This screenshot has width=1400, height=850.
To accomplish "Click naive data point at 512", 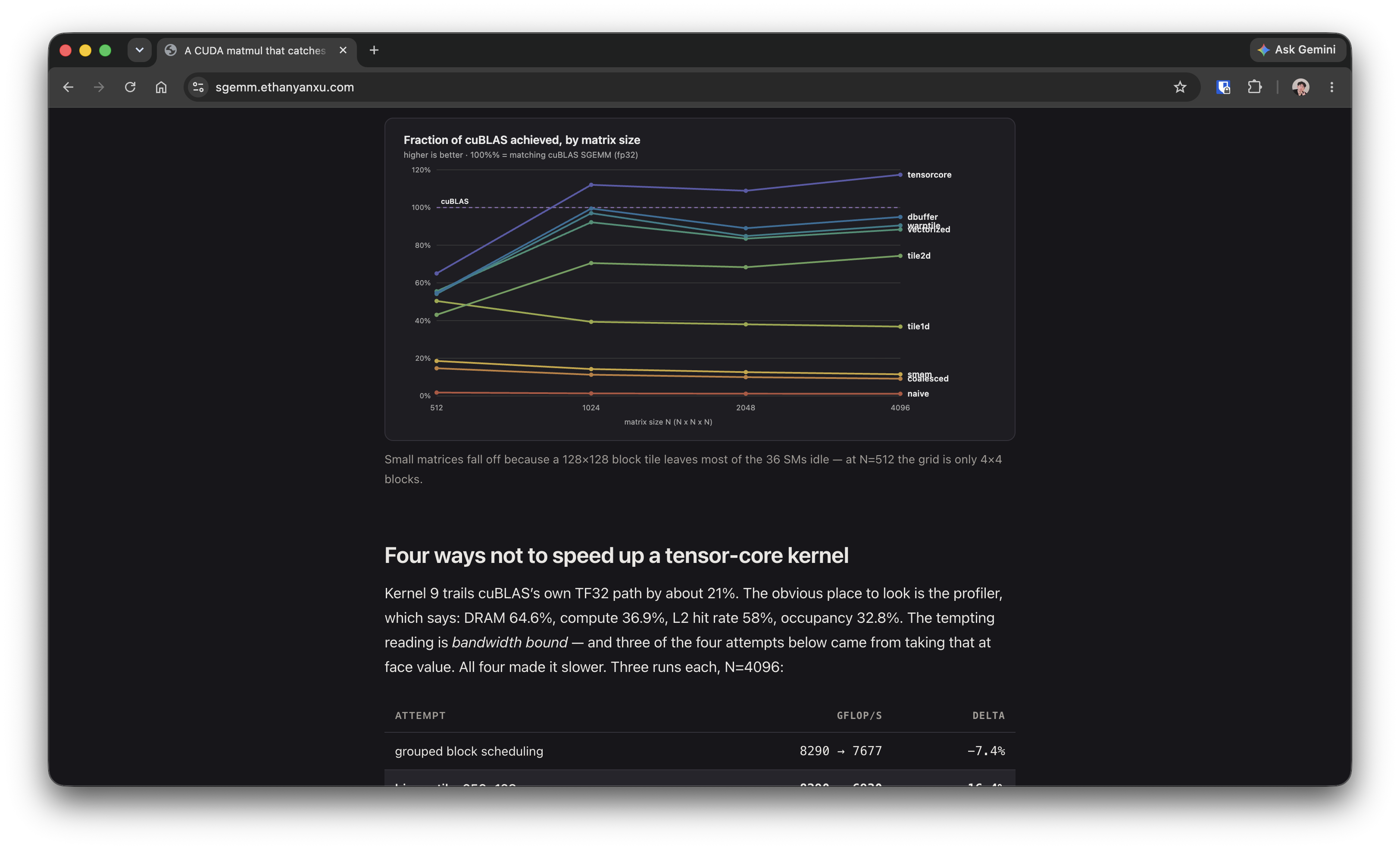I will point(436,393).
